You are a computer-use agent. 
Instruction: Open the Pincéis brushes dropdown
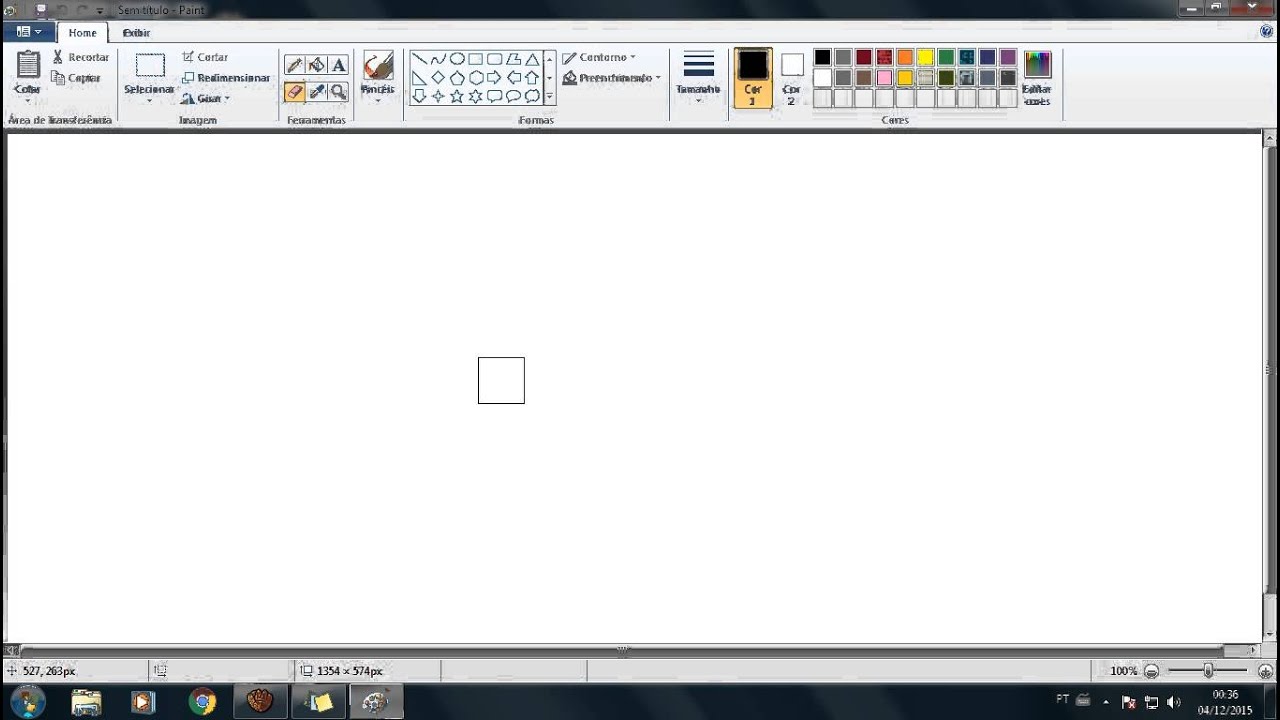377,101
